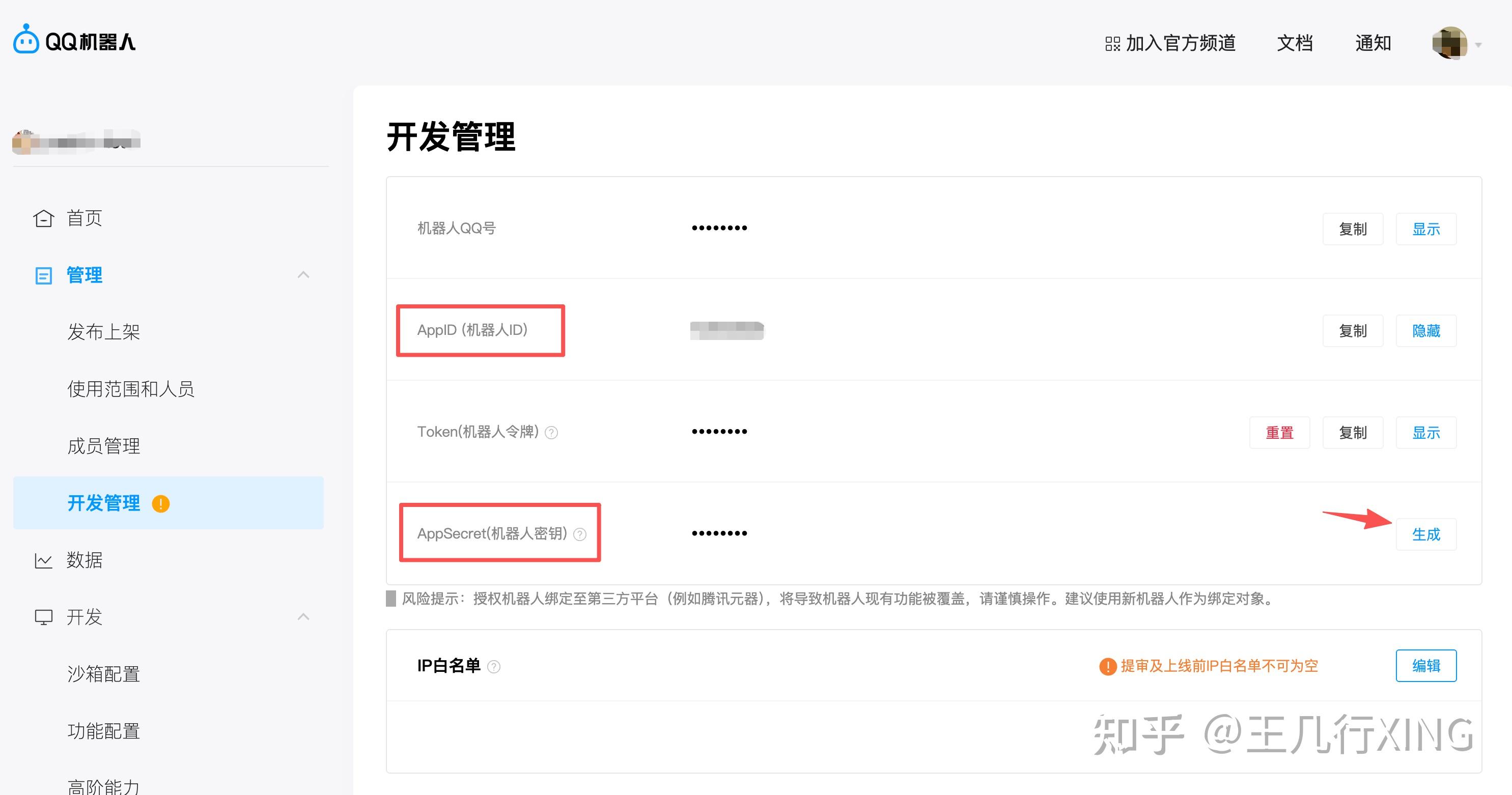Hide the AppID value with 隐藏
The image size is (1512, 795).
tap(1426, 331)
